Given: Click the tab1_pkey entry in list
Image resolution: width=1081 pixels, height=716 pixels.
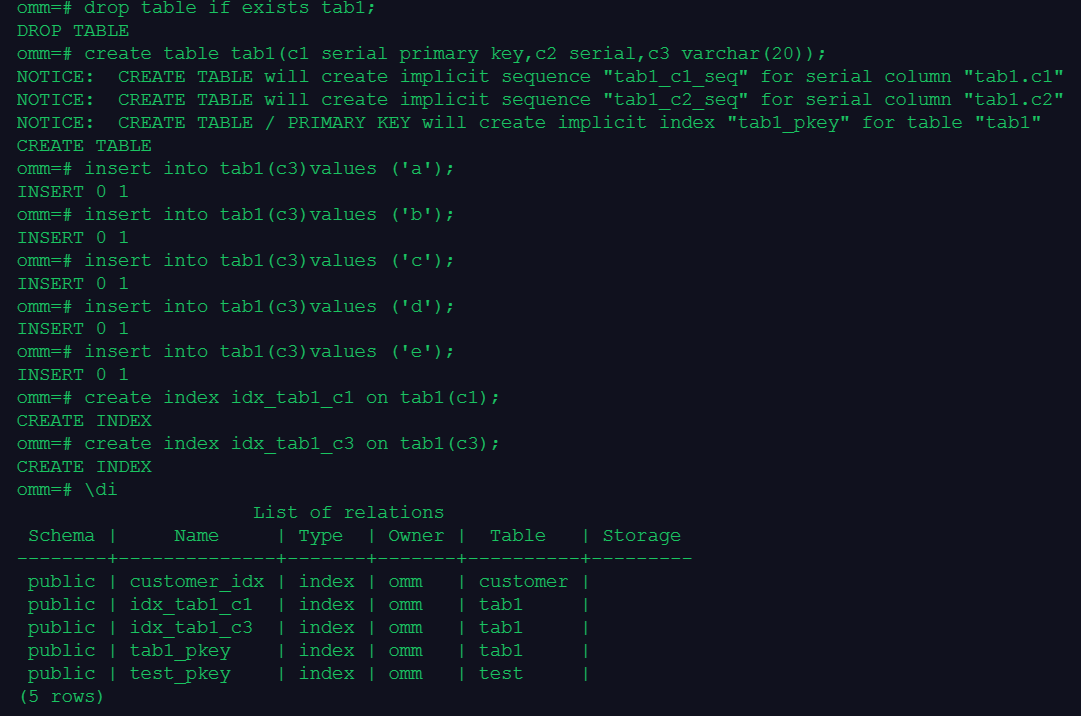Looking at the screenshot, I should pyautogui.click(x=180, y=651).
